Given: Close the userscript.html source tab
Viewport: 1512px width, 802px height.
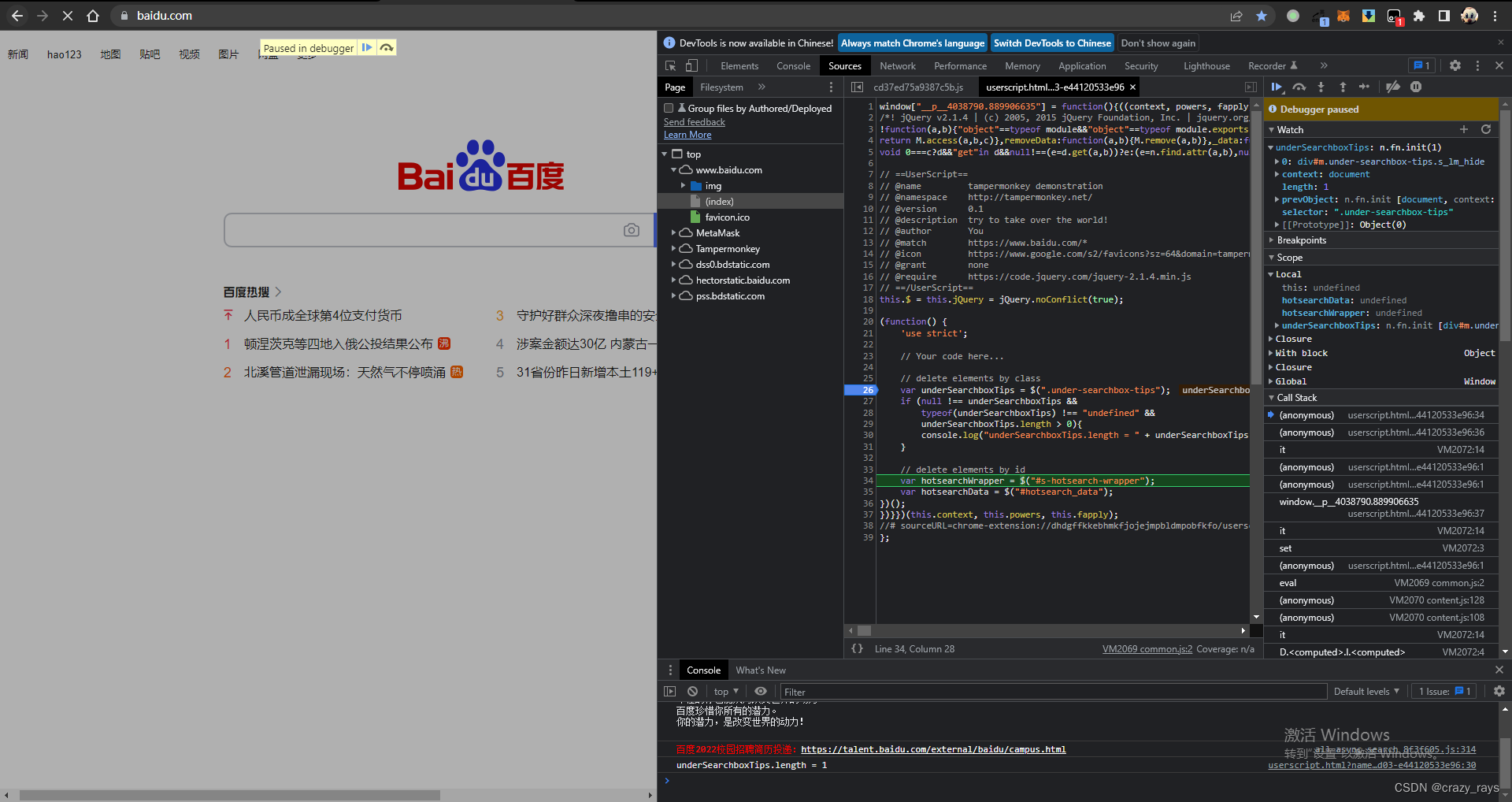Looking at the screenshot, I should click(1132, 87).
